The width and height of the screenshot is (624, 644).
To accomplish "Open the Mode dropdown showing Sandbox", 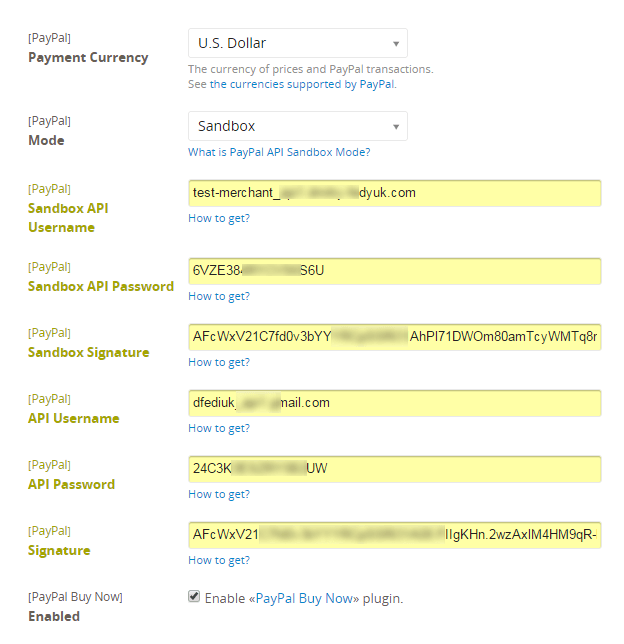I will coord(297,126).
